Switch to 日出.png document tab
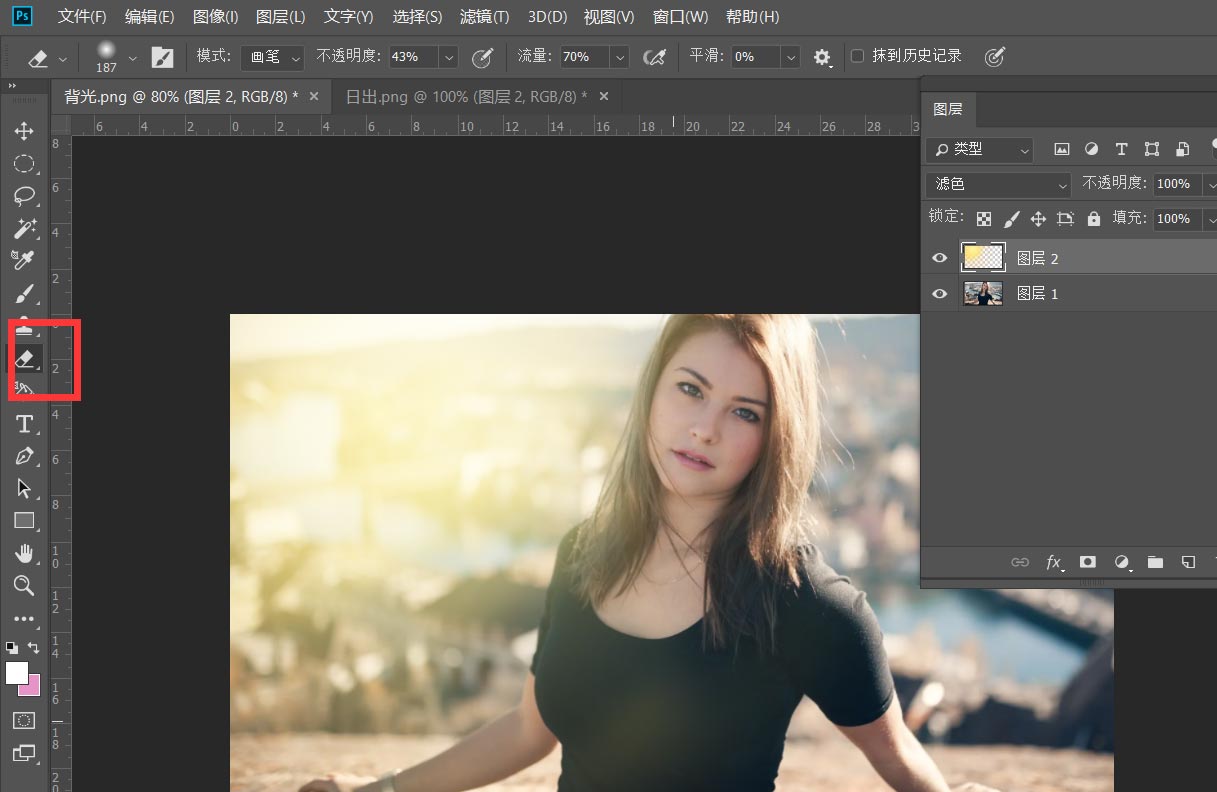Image resolution: width=1217 pixels, height=792 pixels. point(466,97)
